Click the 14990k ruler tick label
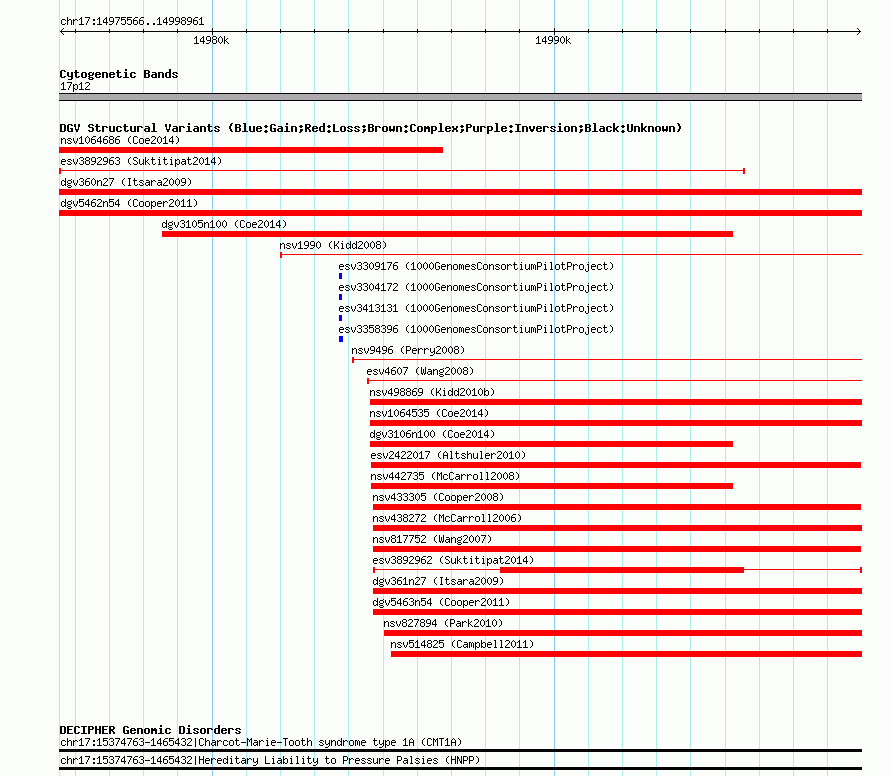The image size is (890, 776). pos(553,40)
